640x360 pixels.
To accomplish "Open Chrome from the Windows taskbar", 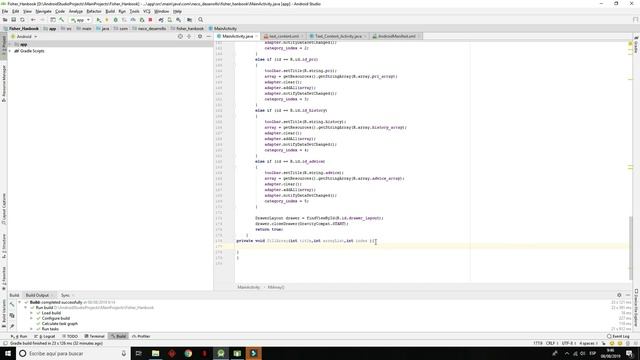I will (188, 353).
